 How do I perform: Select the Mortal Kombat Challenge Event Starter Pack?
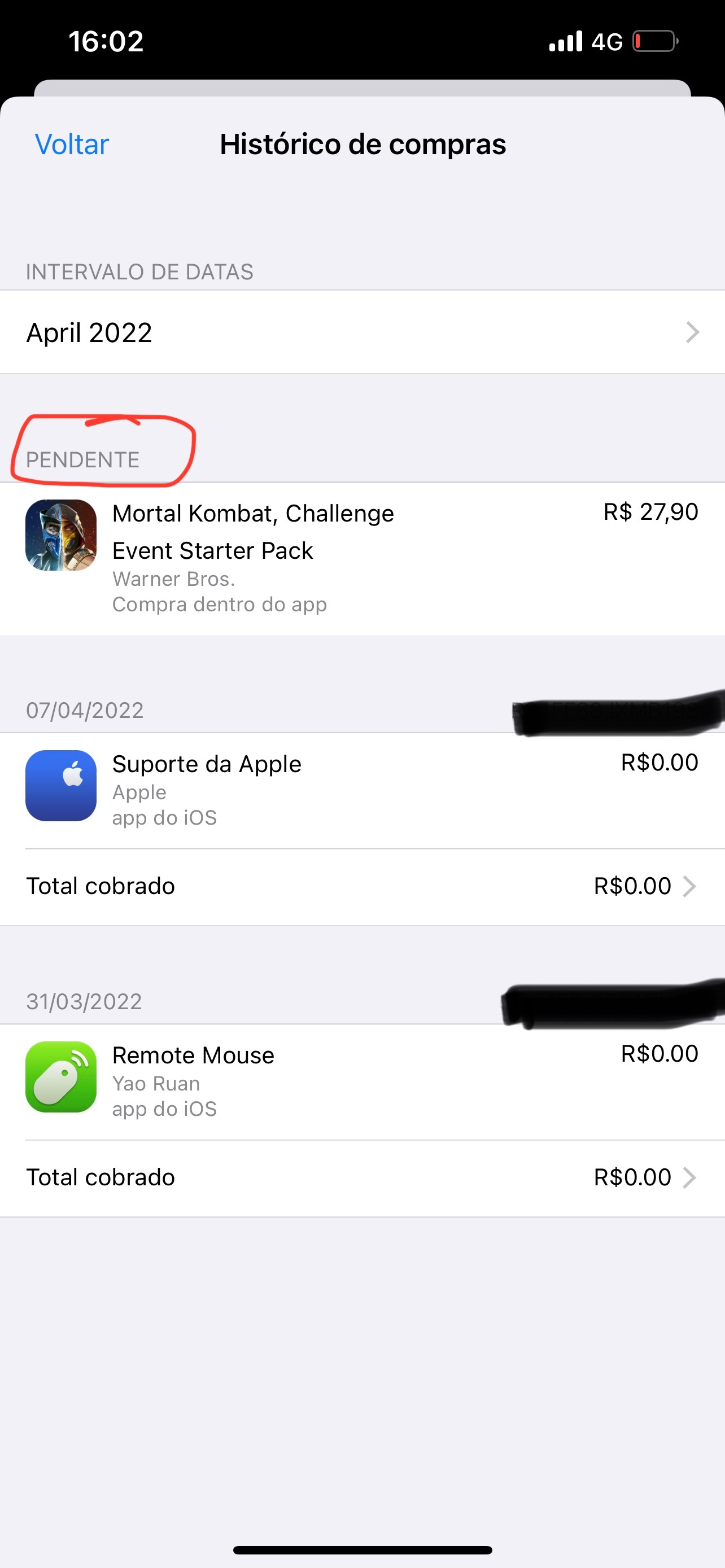coord(252,531)
